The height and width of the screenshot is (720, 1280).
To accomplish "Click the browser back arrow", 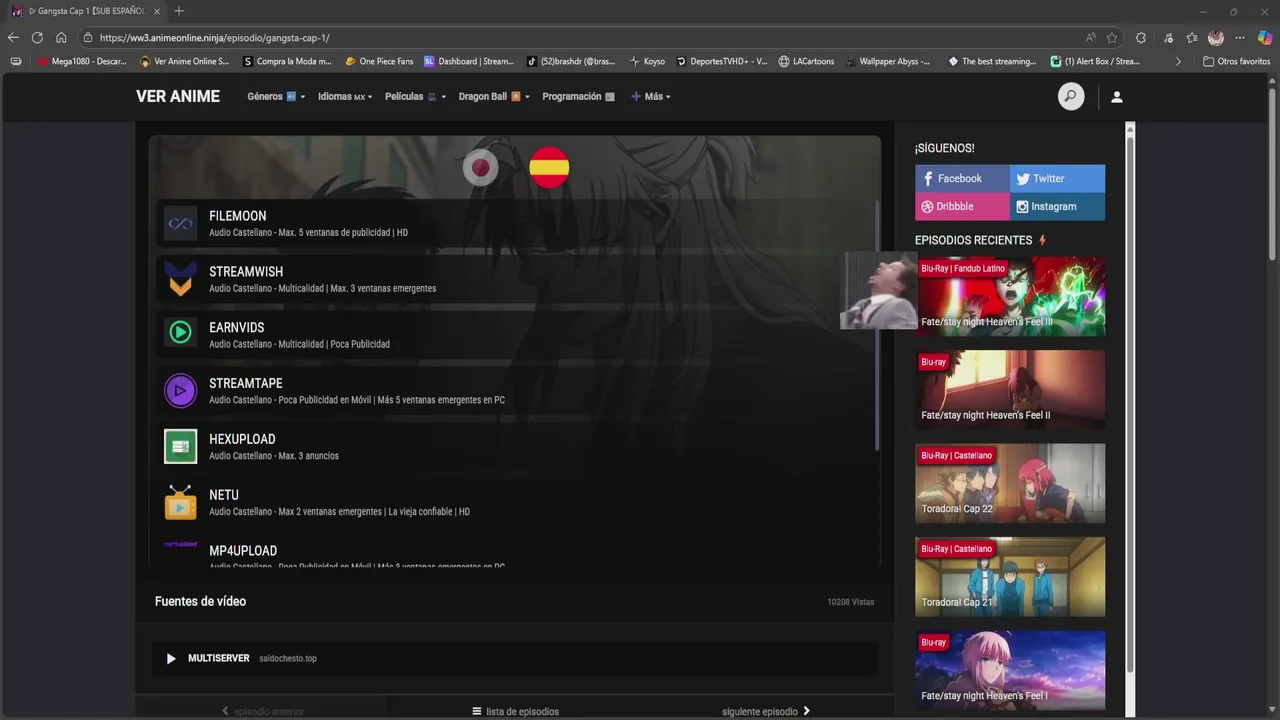I will point(13,37).
